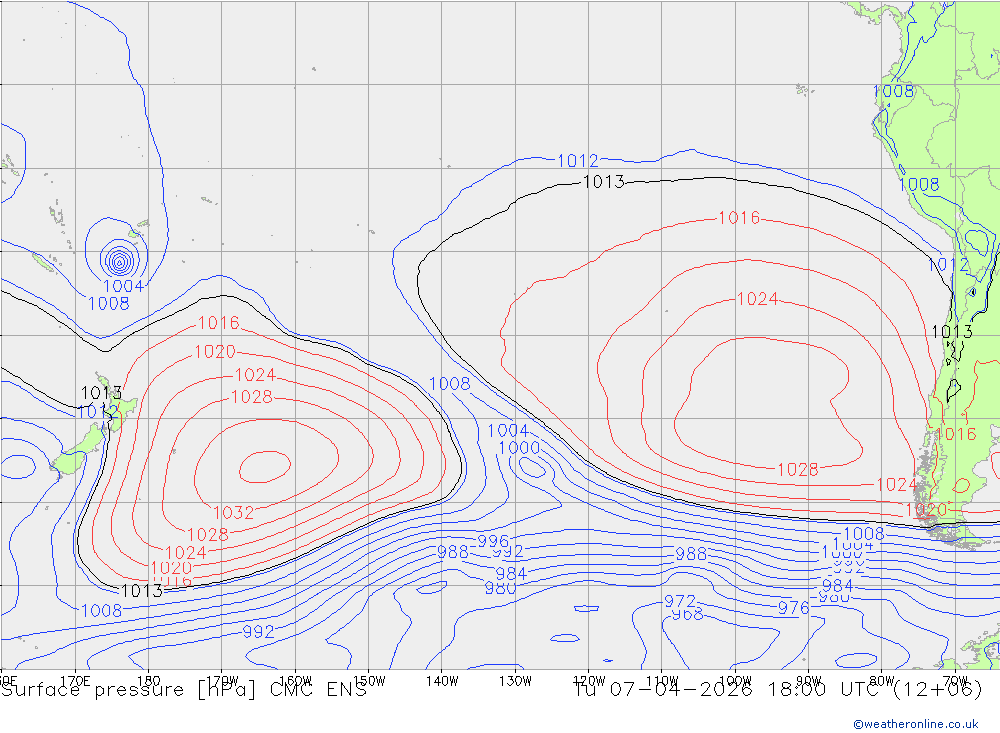This screenshot has width=1000, height=733.
Task: Click the 988 label left of the 992 label
Action: (x=453, y=552)
